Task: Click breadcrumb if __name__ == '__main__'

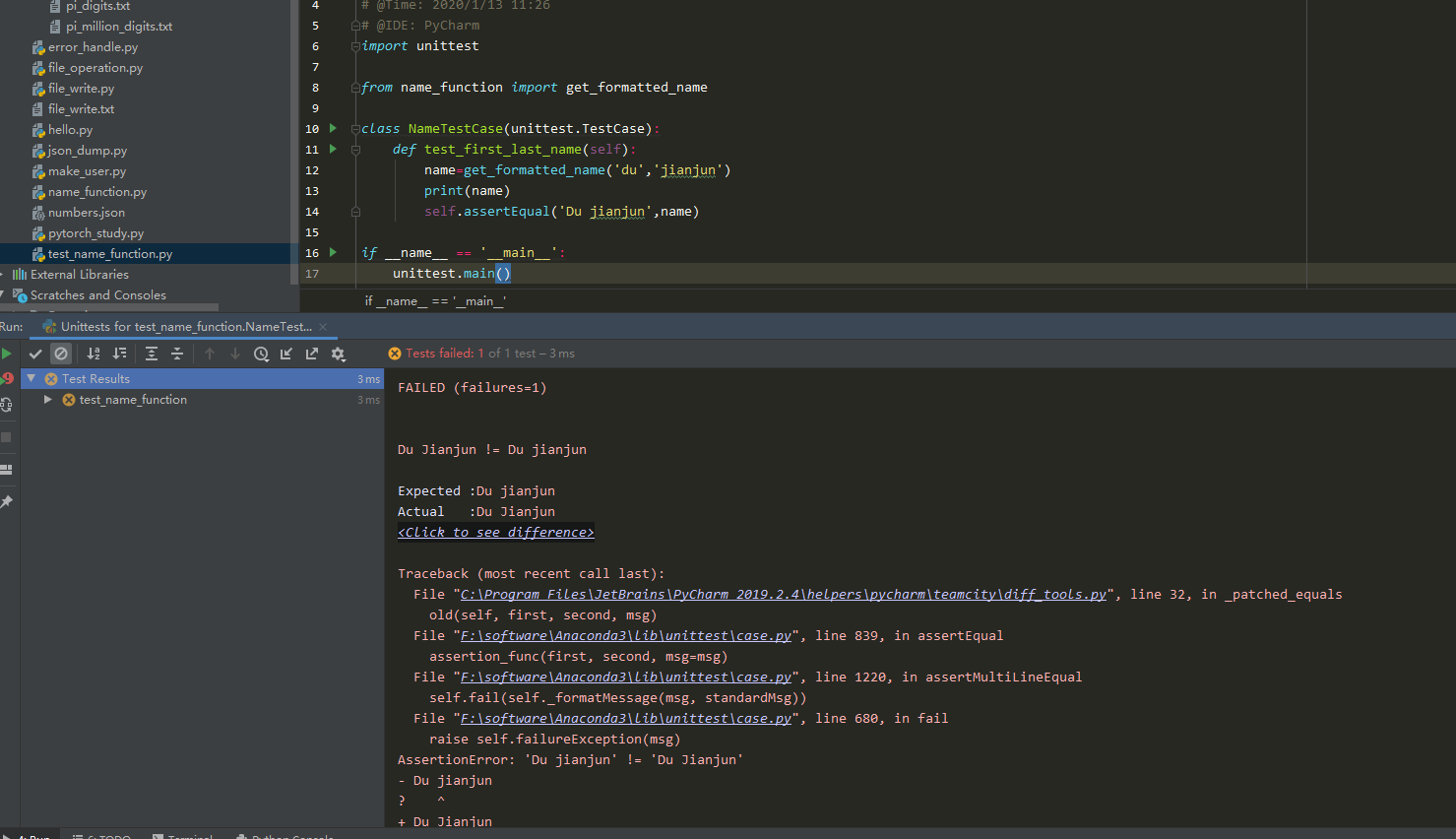Action: coord(436,301)
